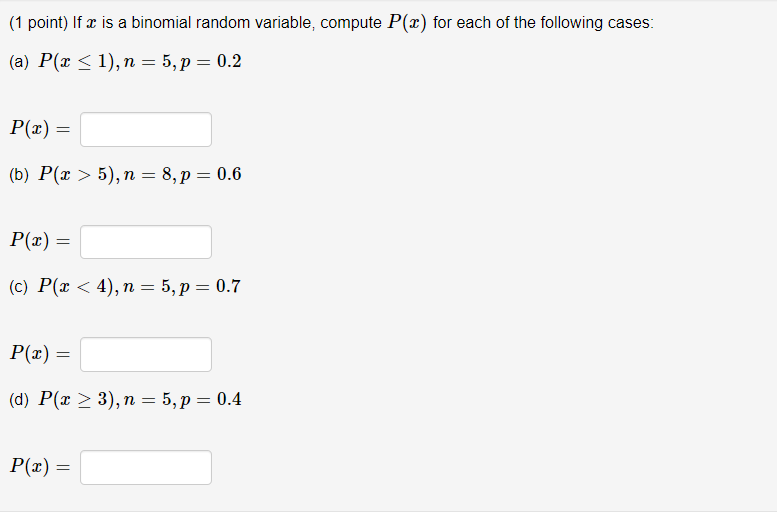Click the P(x) formula in the question header
Image resolution: width=777 pixels, height=513 pixels.
[407, 23]
